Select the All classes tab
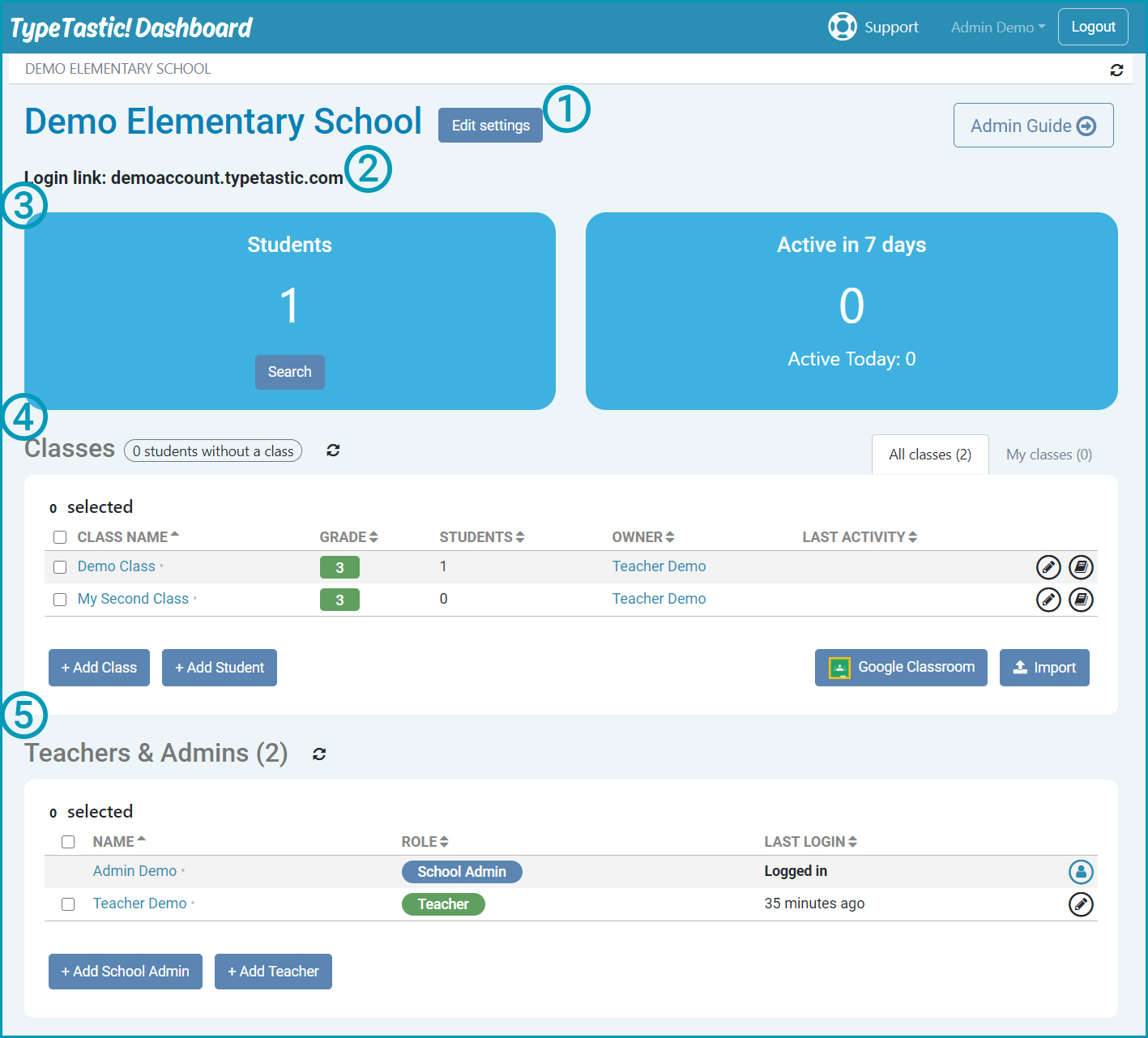The image size is (1148, 1038). click(929, 455)
